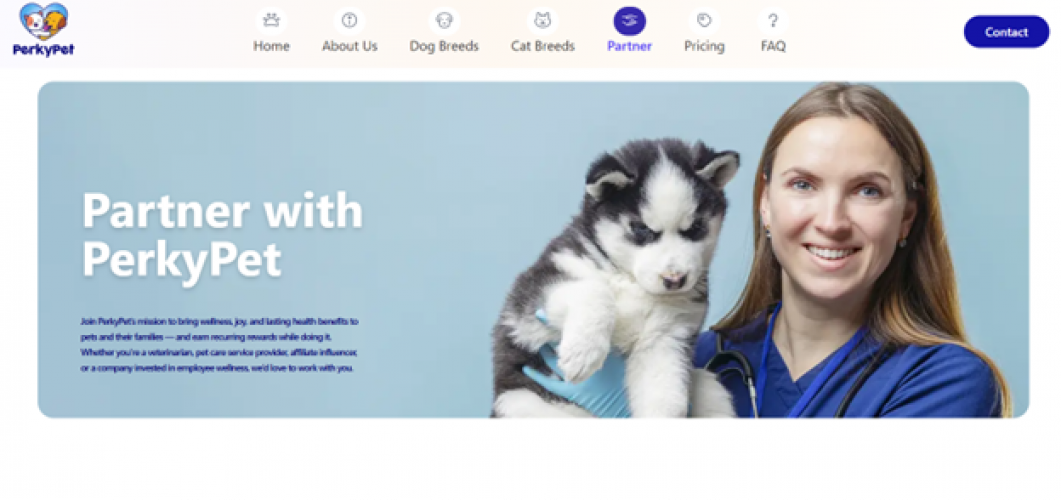The image size is (1061, 500).
Task: Click the highlighted handshake Partner icon
Action: click(629, 21)
